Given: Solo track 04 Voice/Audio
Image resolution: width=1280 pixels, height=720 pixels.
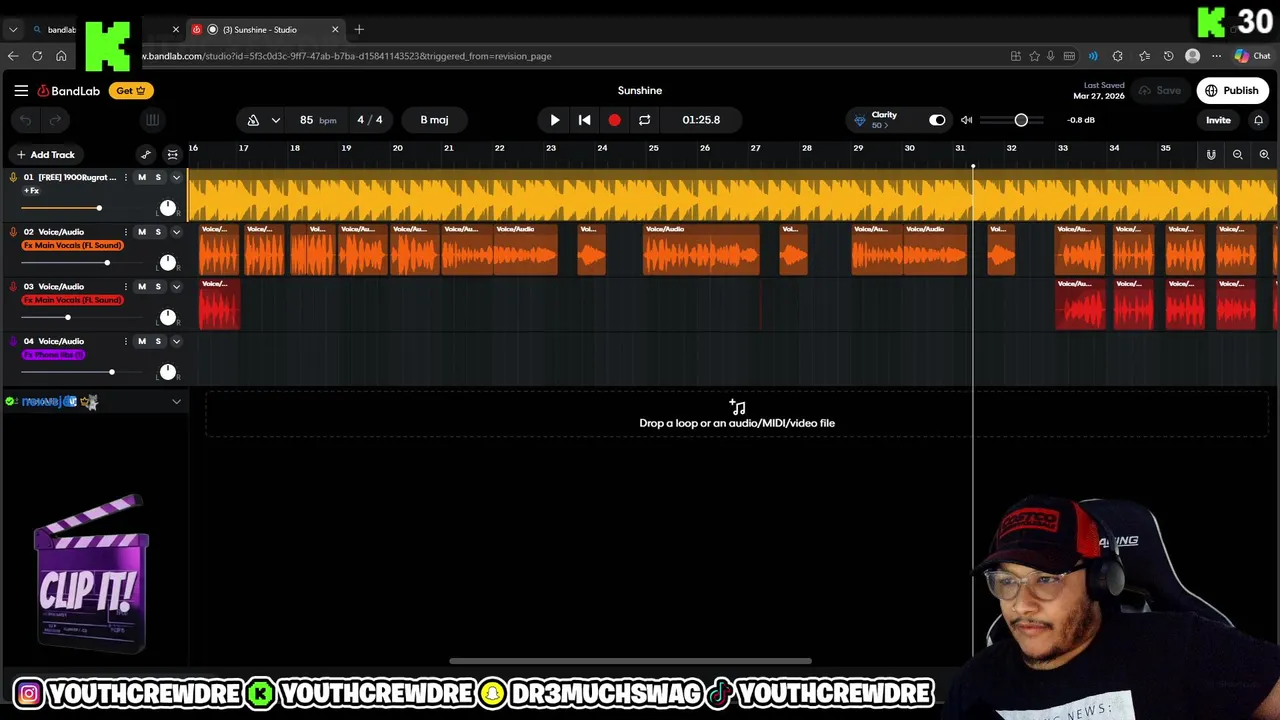Looking at the screenshot, I should click(157, 342).
